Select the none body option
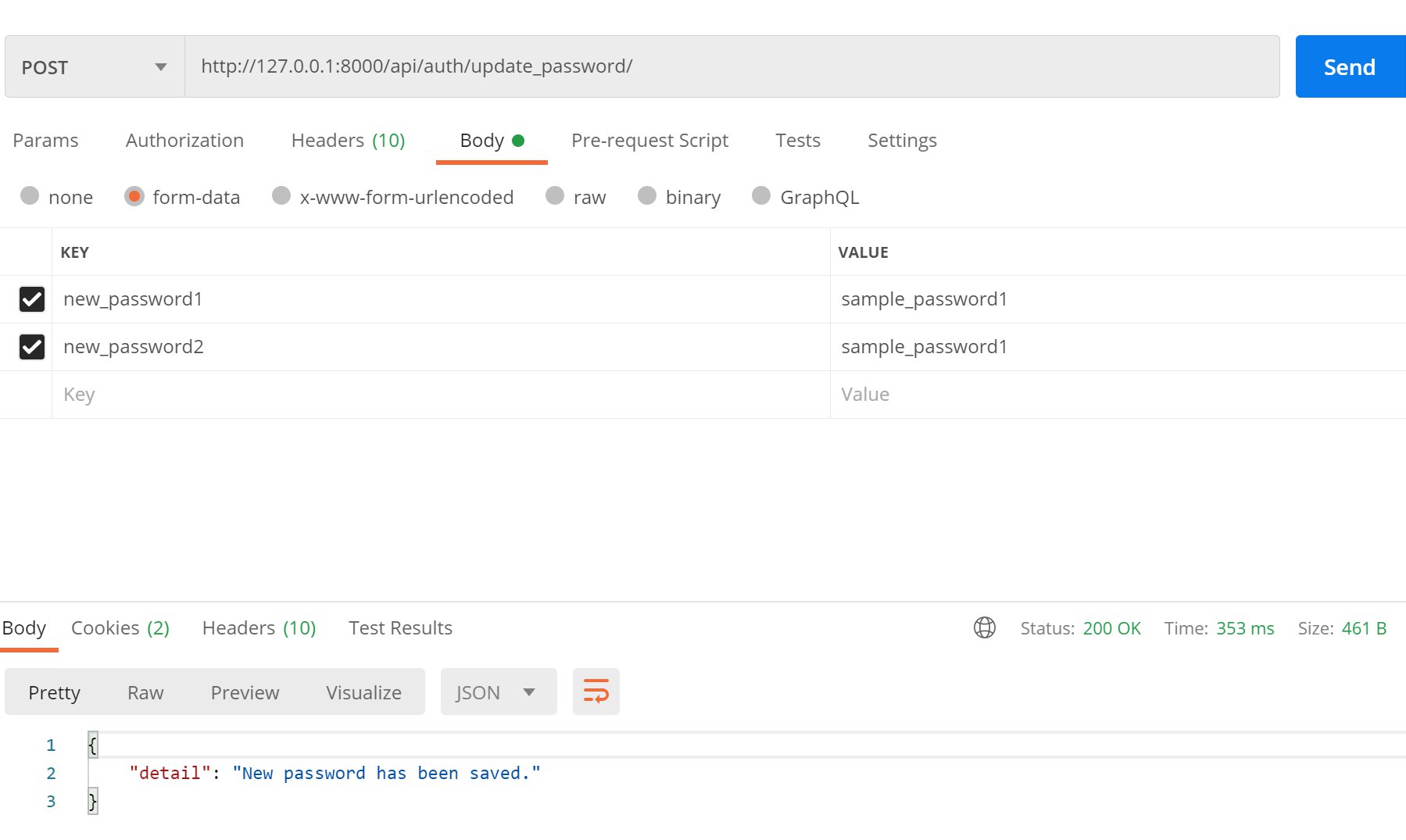Viewport: 1406px width, 840px height. point(30,196)
